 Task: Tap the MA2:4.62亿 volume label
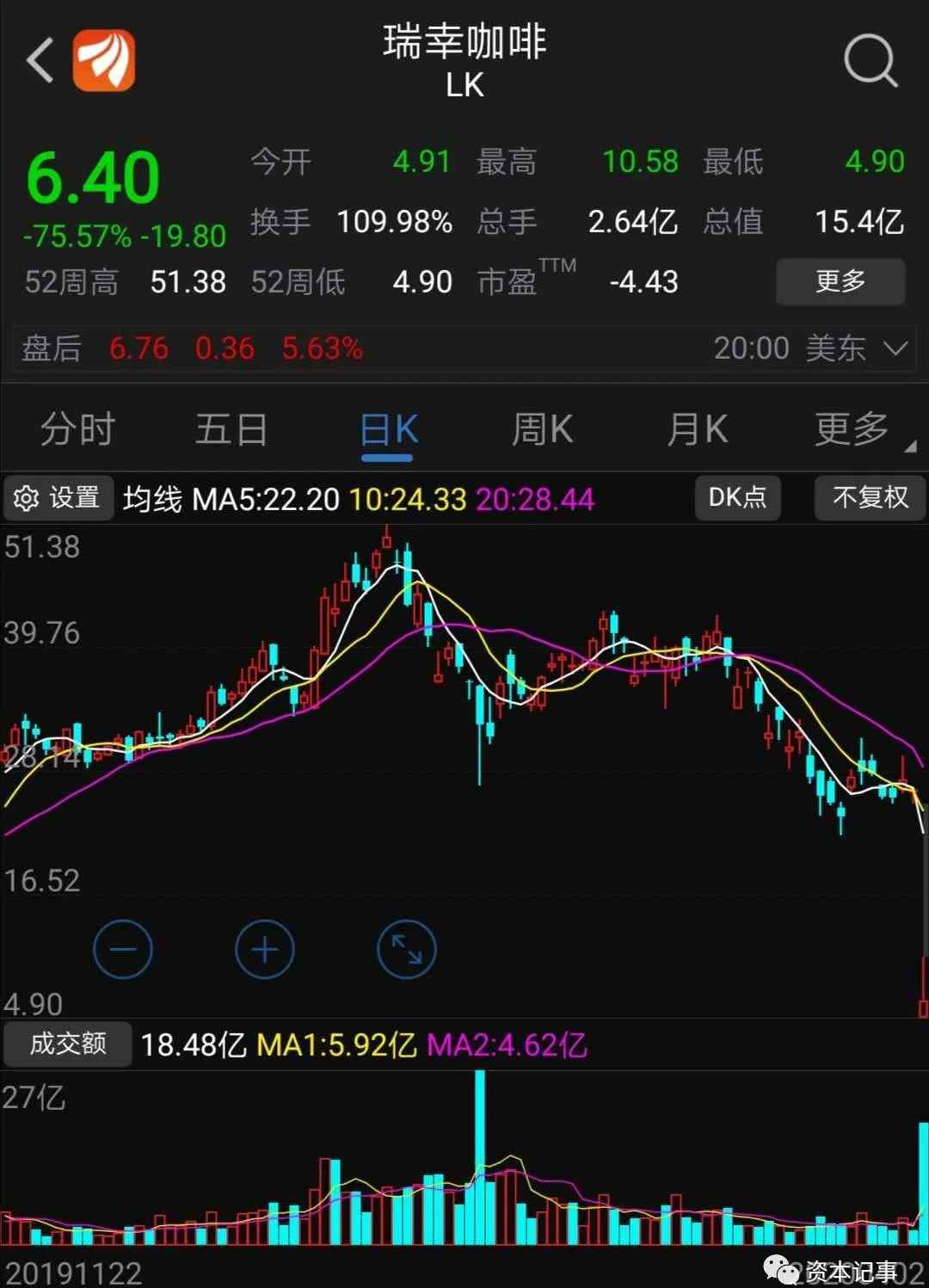coord(508,1045)
